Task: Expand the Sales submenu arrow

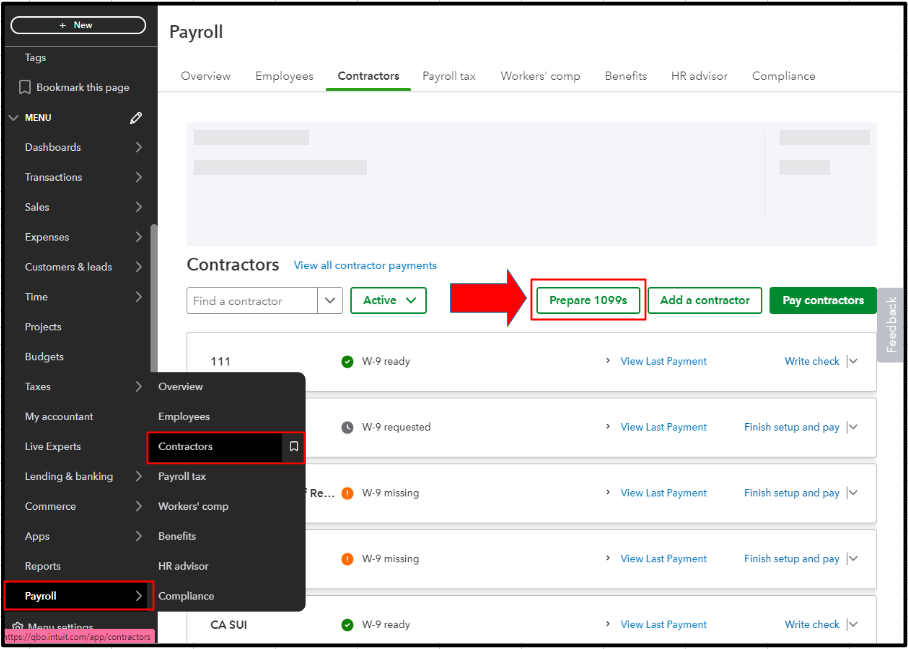Action: [138, 207]
